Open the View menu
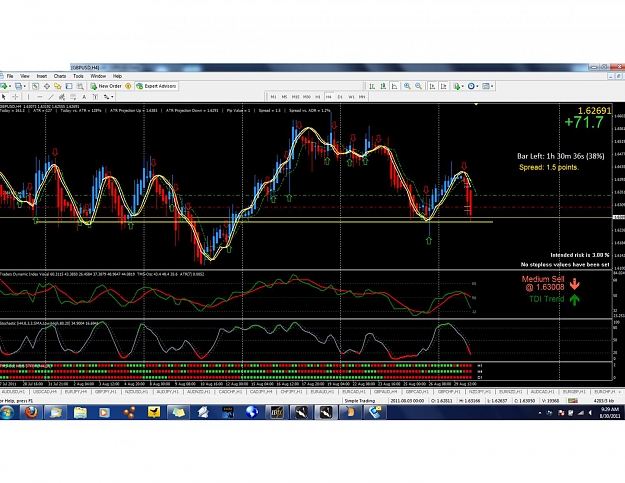The width and height of the screenshot is (625, 483). tap(25, 76)
